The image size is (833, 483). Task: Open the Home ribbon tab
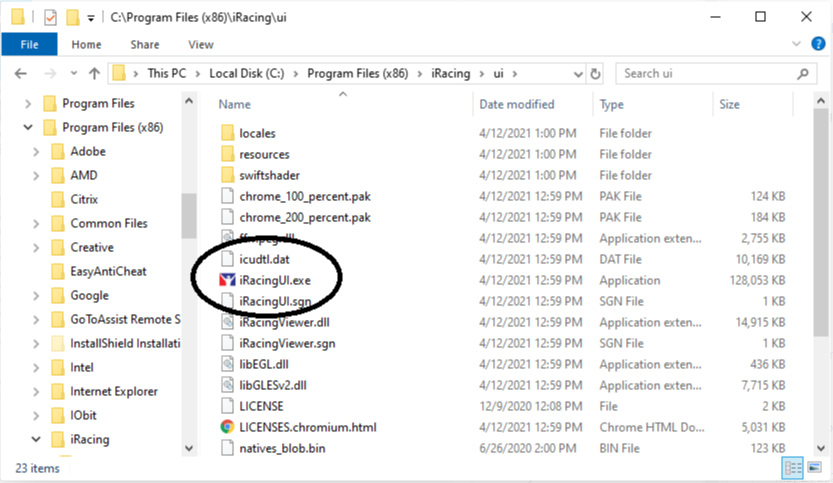pos(86,45)
